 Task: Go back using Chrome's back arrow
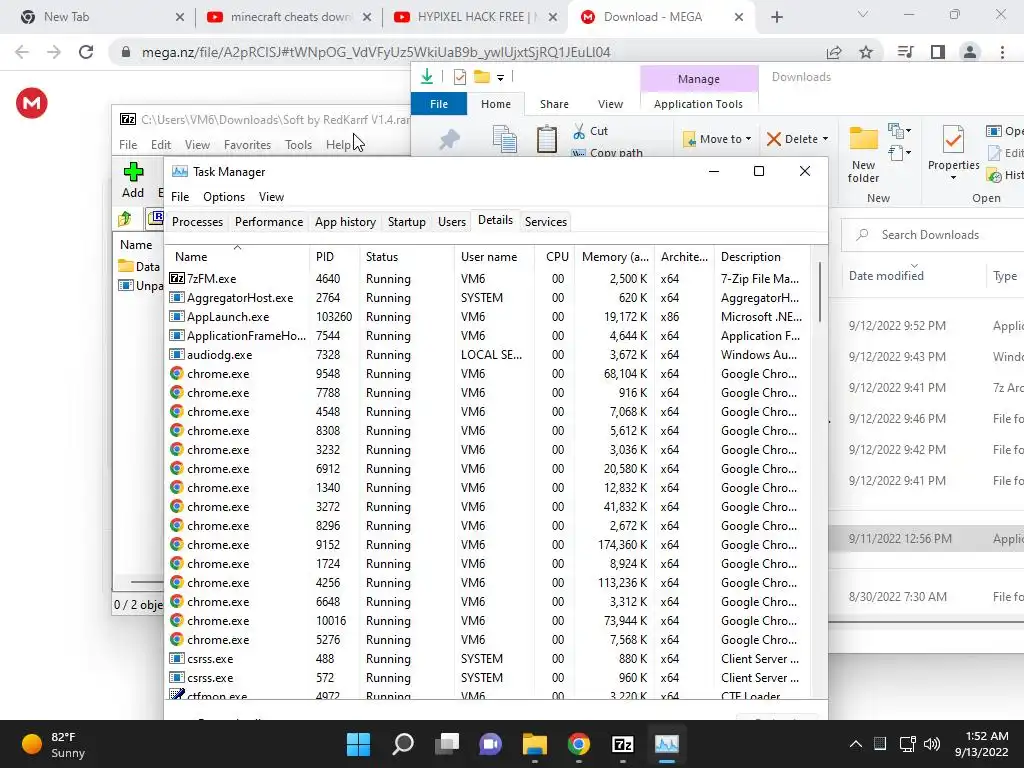click(x=22, y=52)
